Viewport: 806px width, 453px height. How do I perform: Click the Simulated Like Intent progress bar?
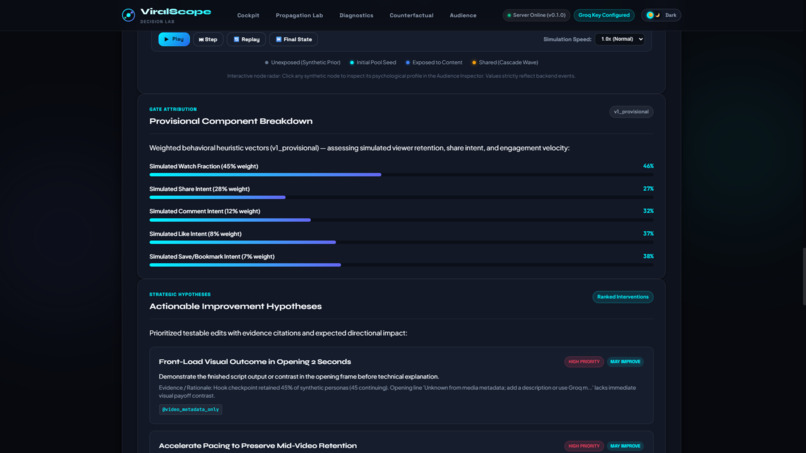tap(401, 242)
